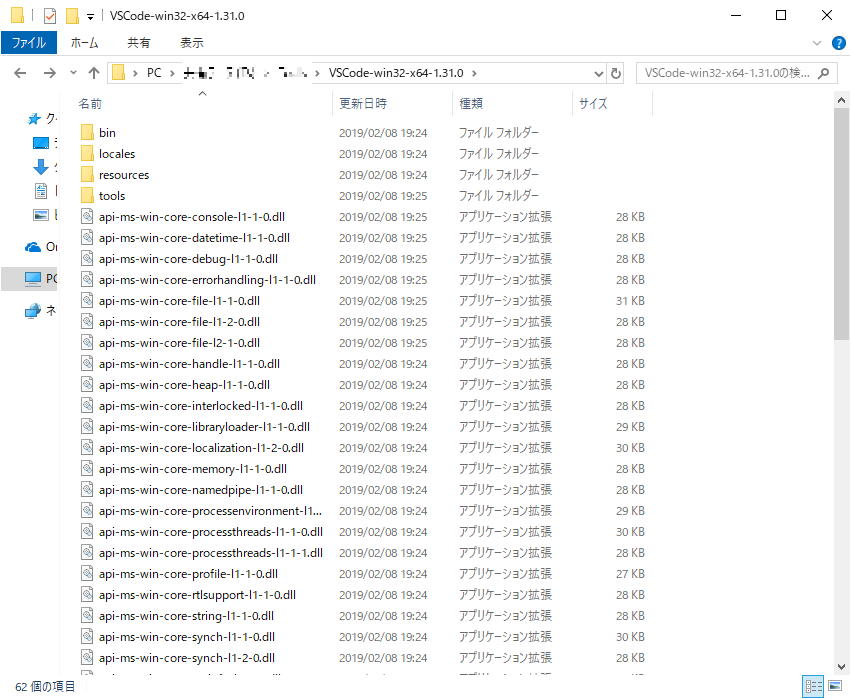
Task: Sort files by the 名前 column header
Action: (x=90, y=103)
